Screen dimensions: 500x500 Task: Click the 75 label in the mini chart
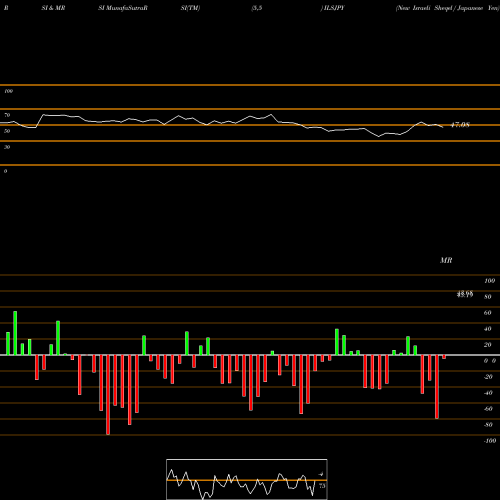[322, 486]
